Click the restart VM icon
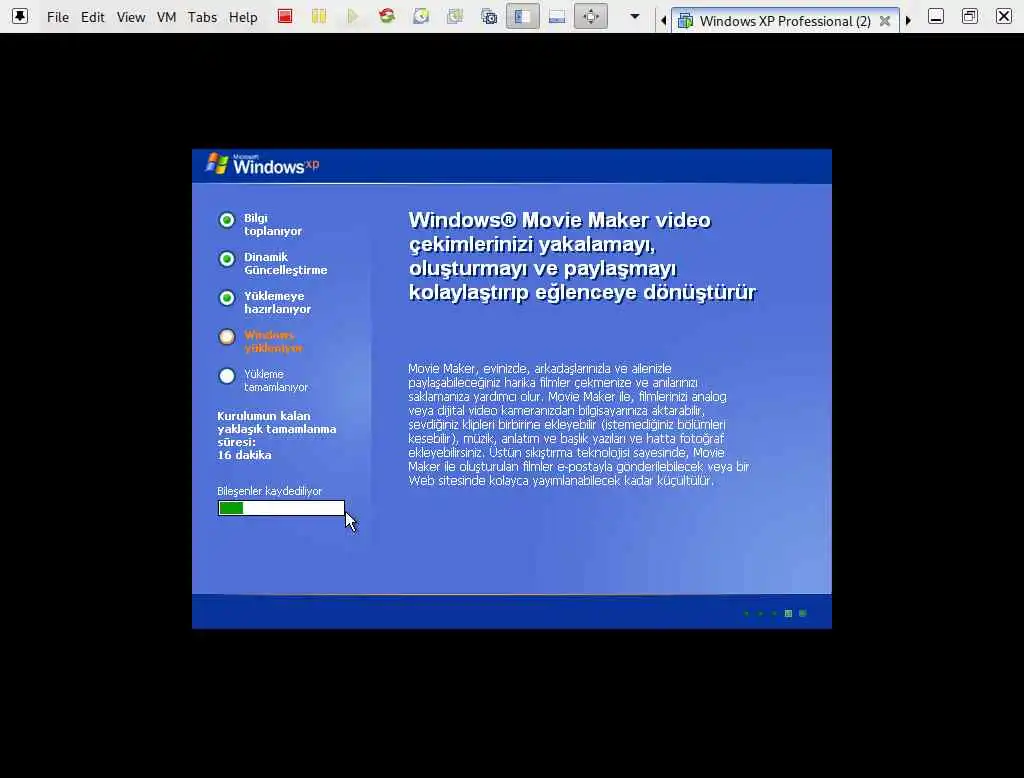This screenshot has height=778, width=1024. (387, 16)
